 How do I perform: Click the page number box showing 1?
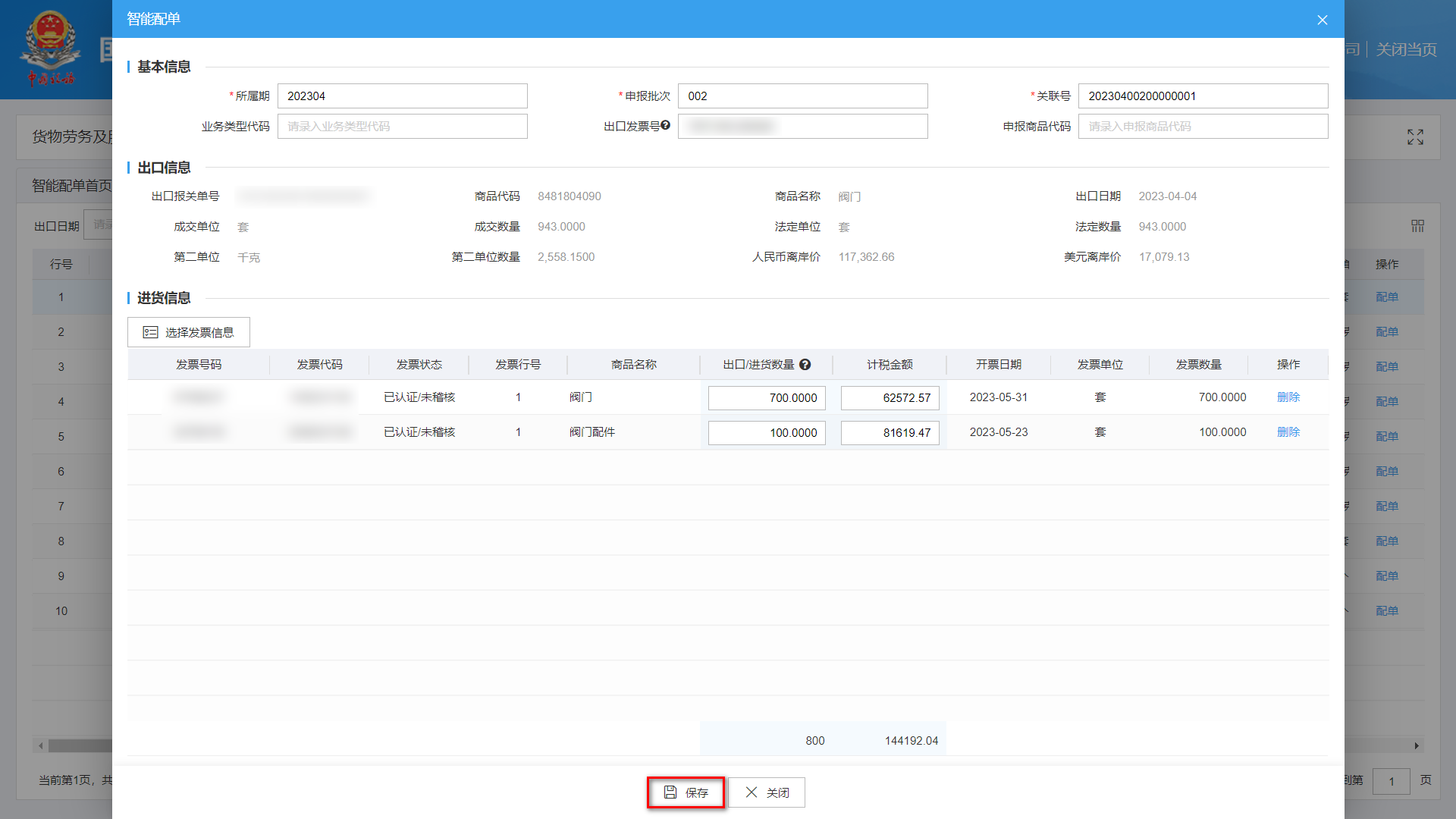(x=1391, y=781)
